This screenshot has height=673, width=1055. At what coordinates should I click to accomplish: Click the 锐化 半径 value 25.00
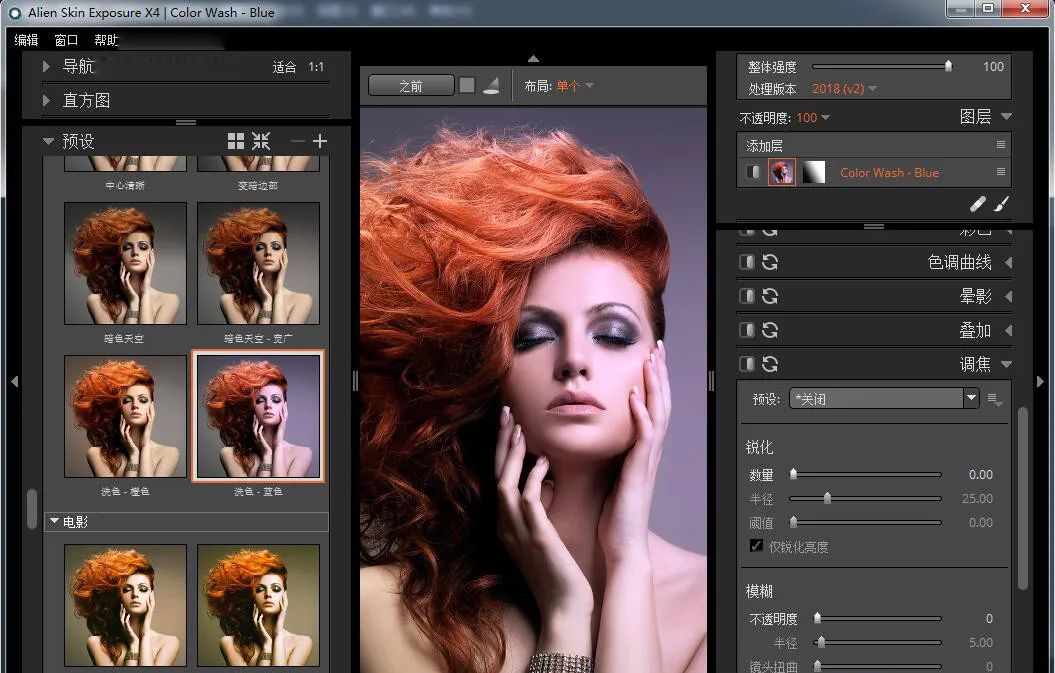[977, 499]
